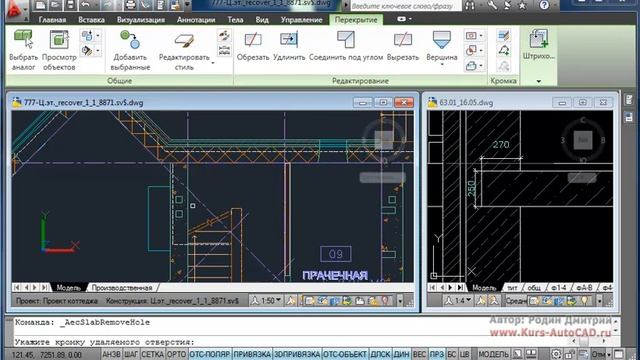The image size is (640, 360).
Task: Toggle СЕТКА grid display
Action: (152, 354)
